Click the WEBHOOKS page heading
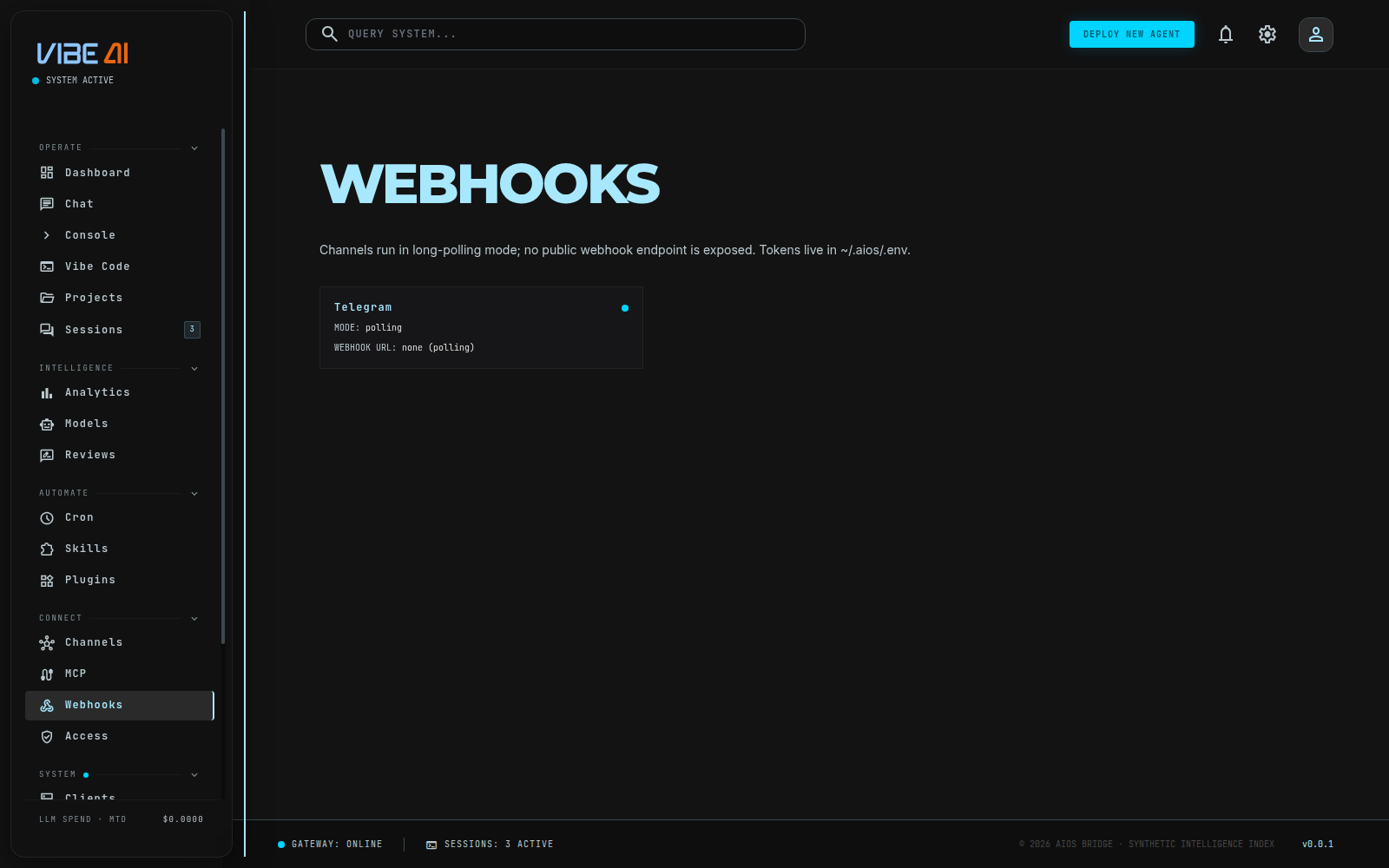This screenshot has width=1389, height=868. tap(490, 184)
